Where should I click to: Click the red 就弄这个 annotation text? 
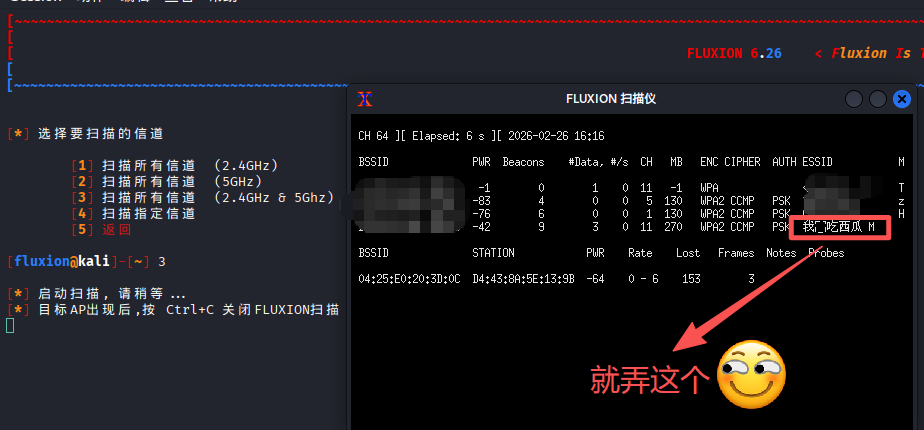point(650,378)
